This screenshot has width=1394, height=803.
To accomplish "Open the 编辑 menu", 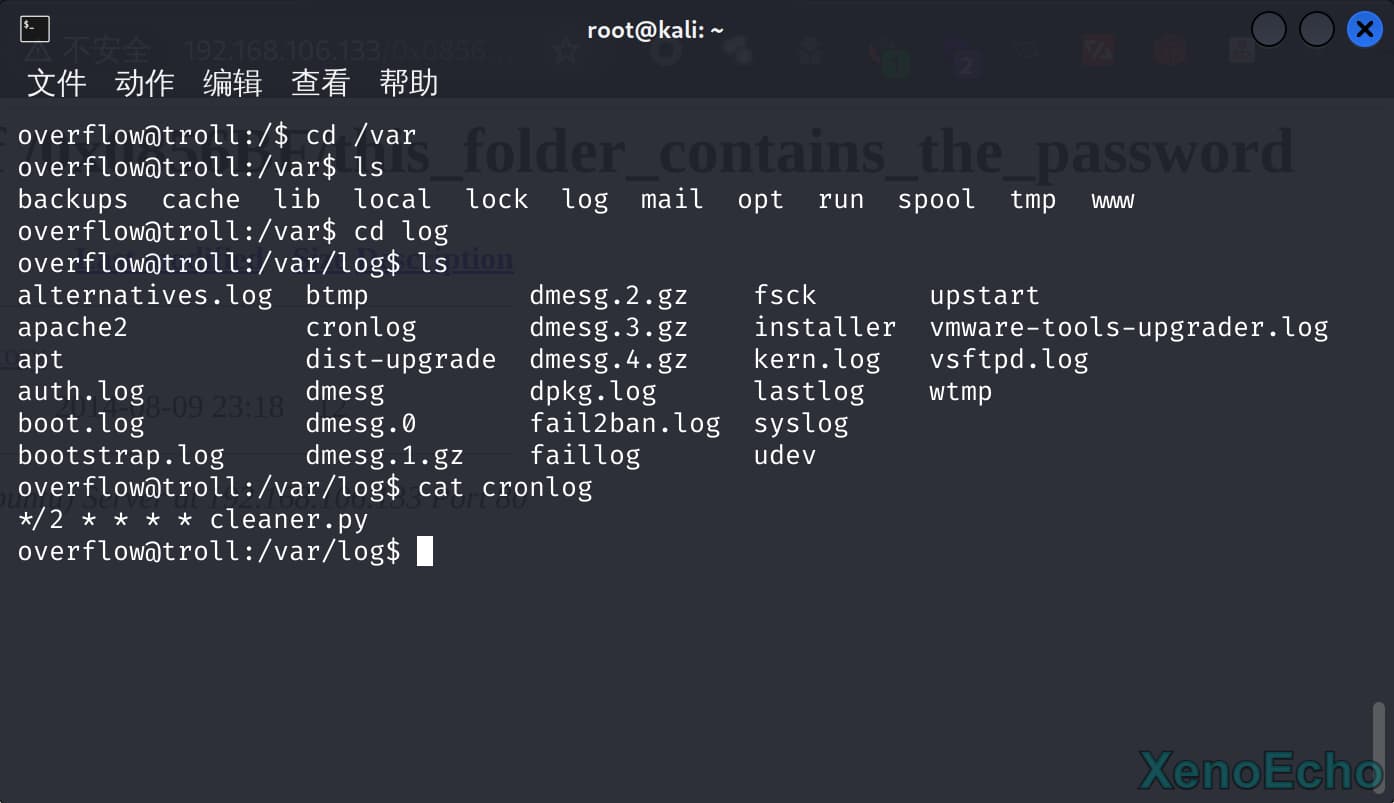I will coord(232,83).
